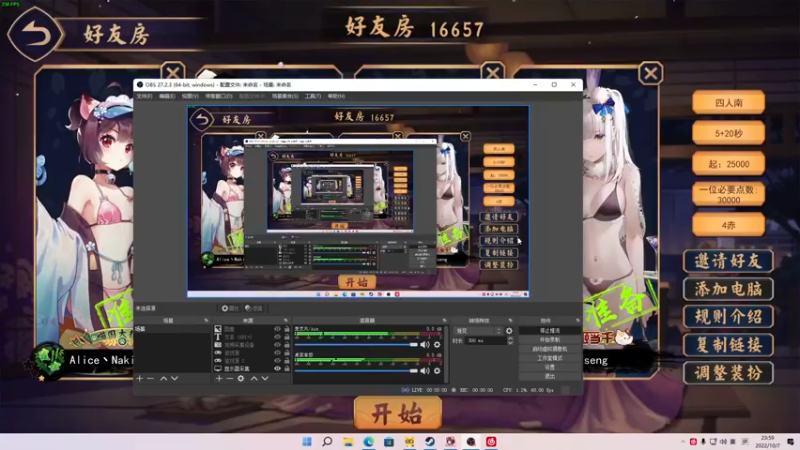Toggle visibility of the Image source
The width and height of the screenshot is (800, 450).
[x=278, y=329]
